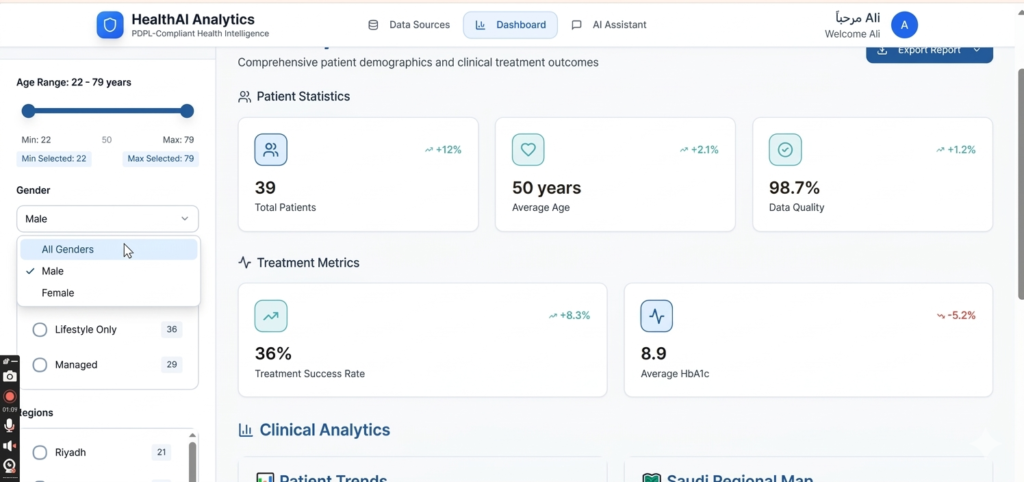This screenshot has width=1024, height=482.
Task: Click the Data Sources database icon
Action: [374, 25]
